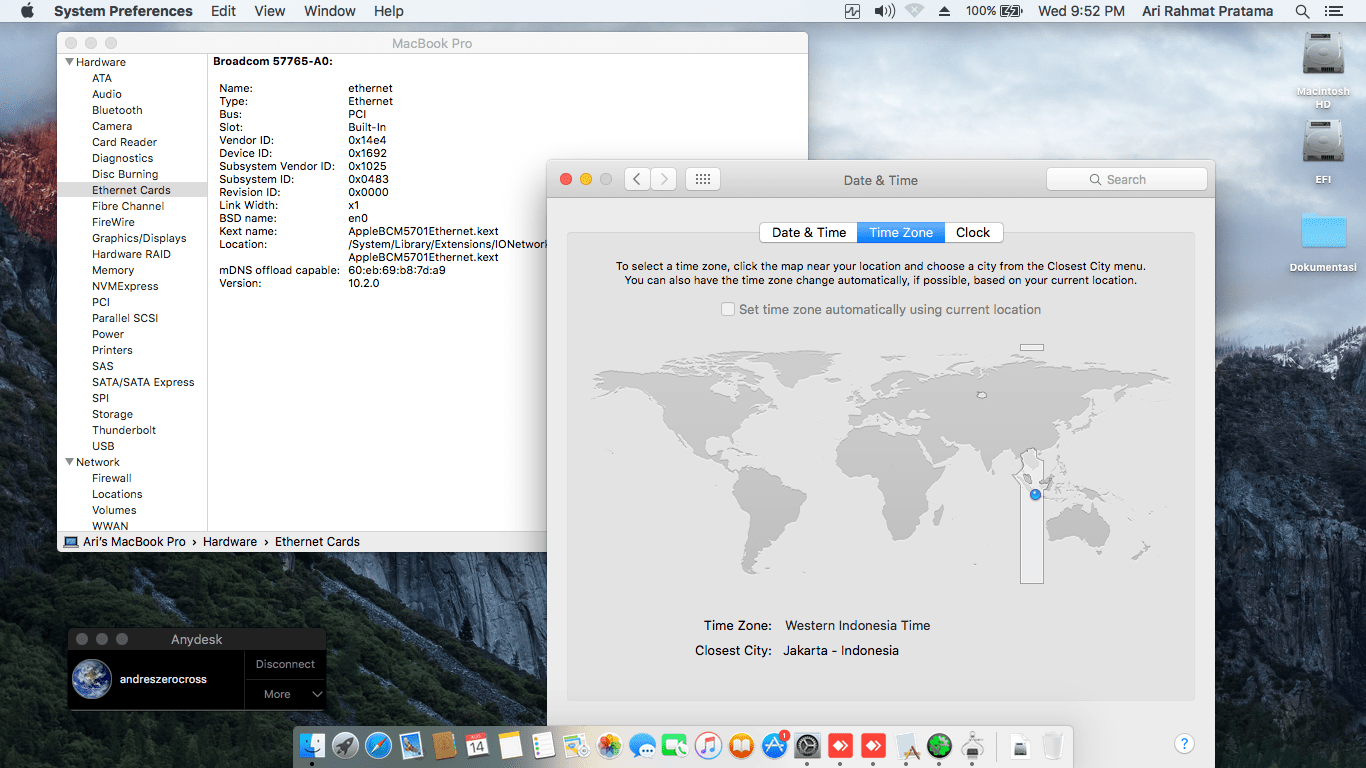Open Notification Center from menu bar
1366x768 pixels.
point(1333,11)
